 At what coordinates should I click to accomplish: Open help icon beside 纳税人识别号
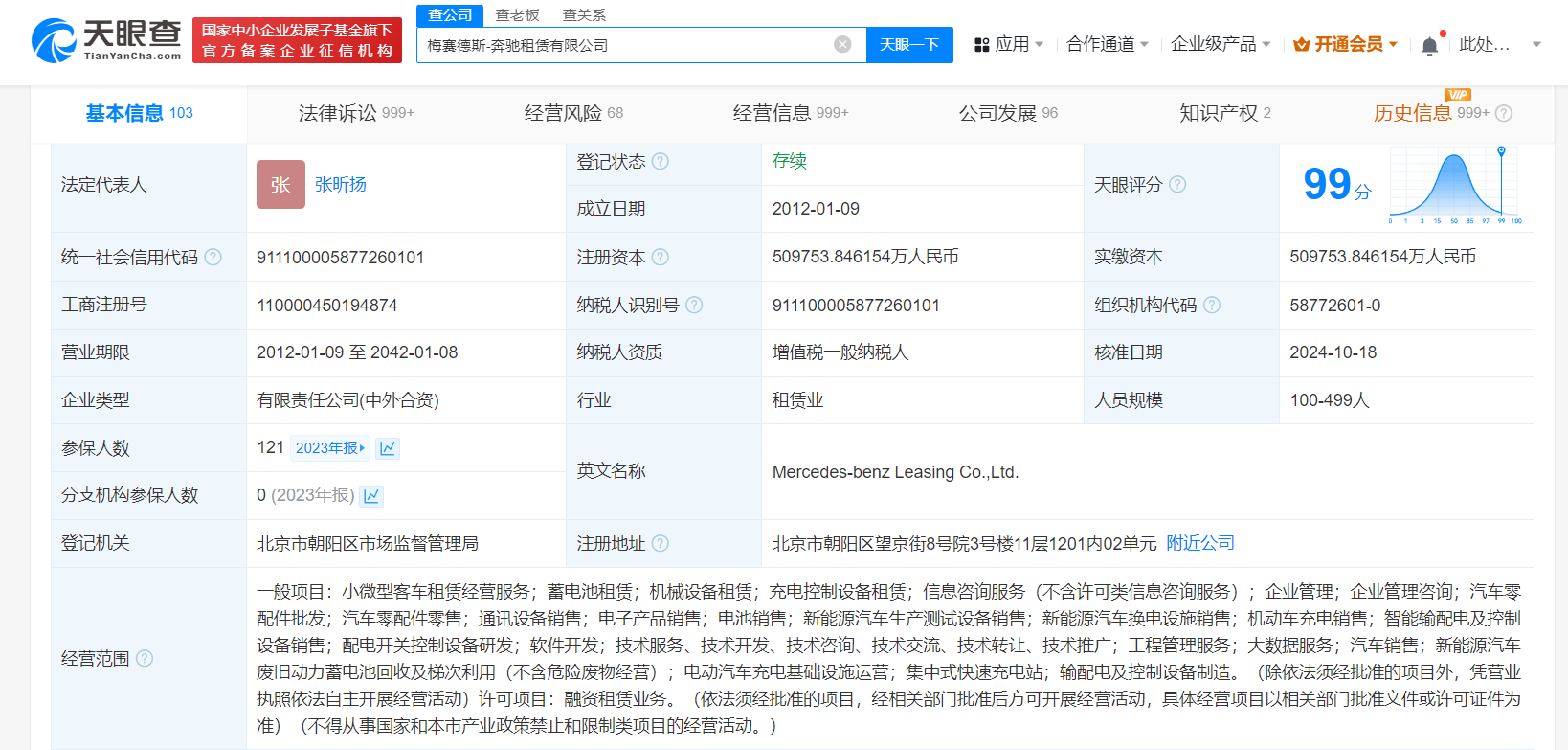(694, 305)
